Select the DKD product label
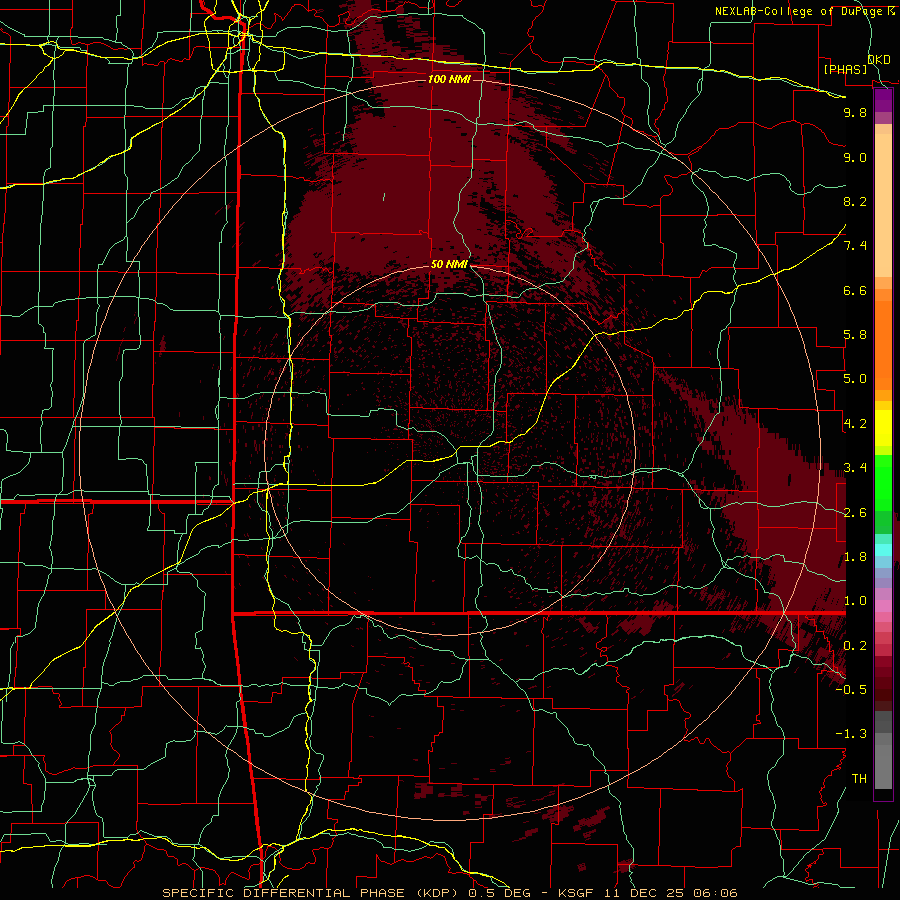Screen dimensions: 900x900 (878, 60)
